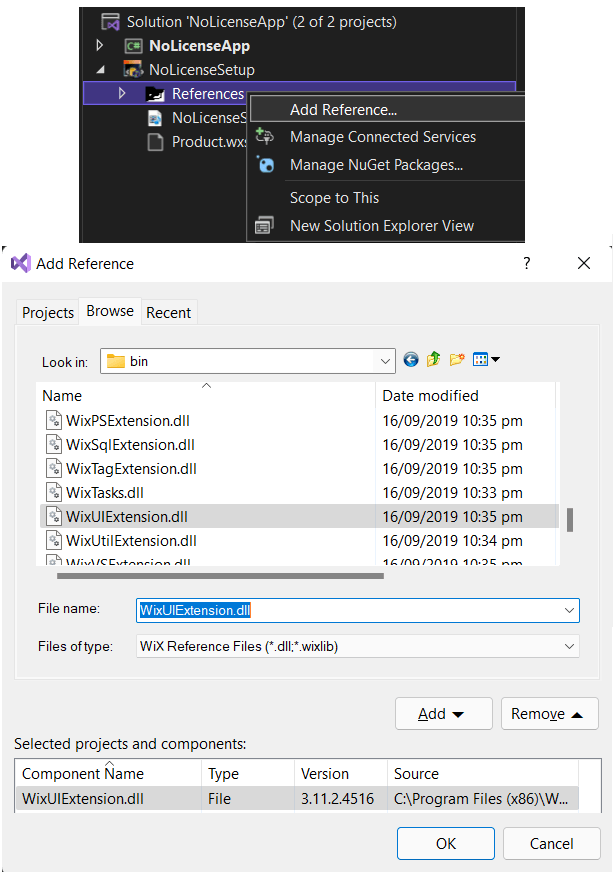Click the back navigation arrow icon
614x875 pixels.
pos(411,359)
